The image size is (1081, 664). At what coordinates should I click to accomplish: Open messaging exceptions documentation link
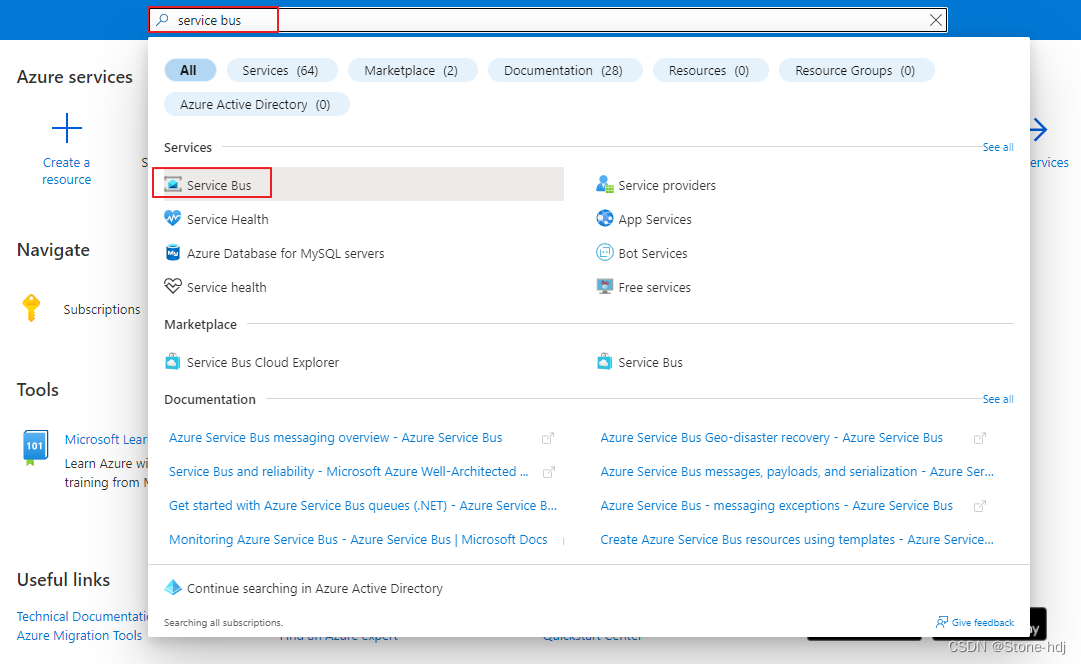click(x=776, y=505)
